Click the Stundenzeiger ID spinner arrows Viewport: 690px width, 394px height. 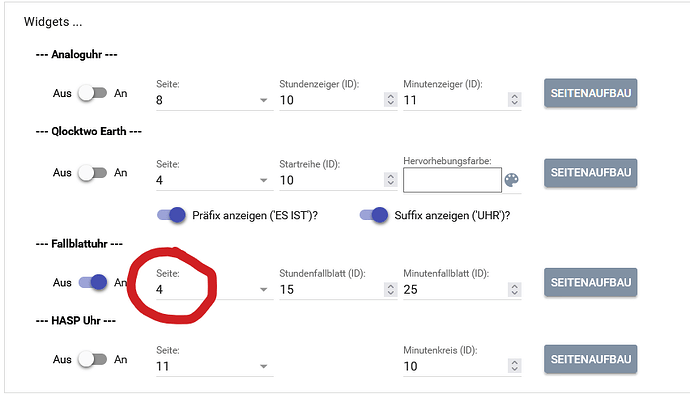click(x=390, y=99)
